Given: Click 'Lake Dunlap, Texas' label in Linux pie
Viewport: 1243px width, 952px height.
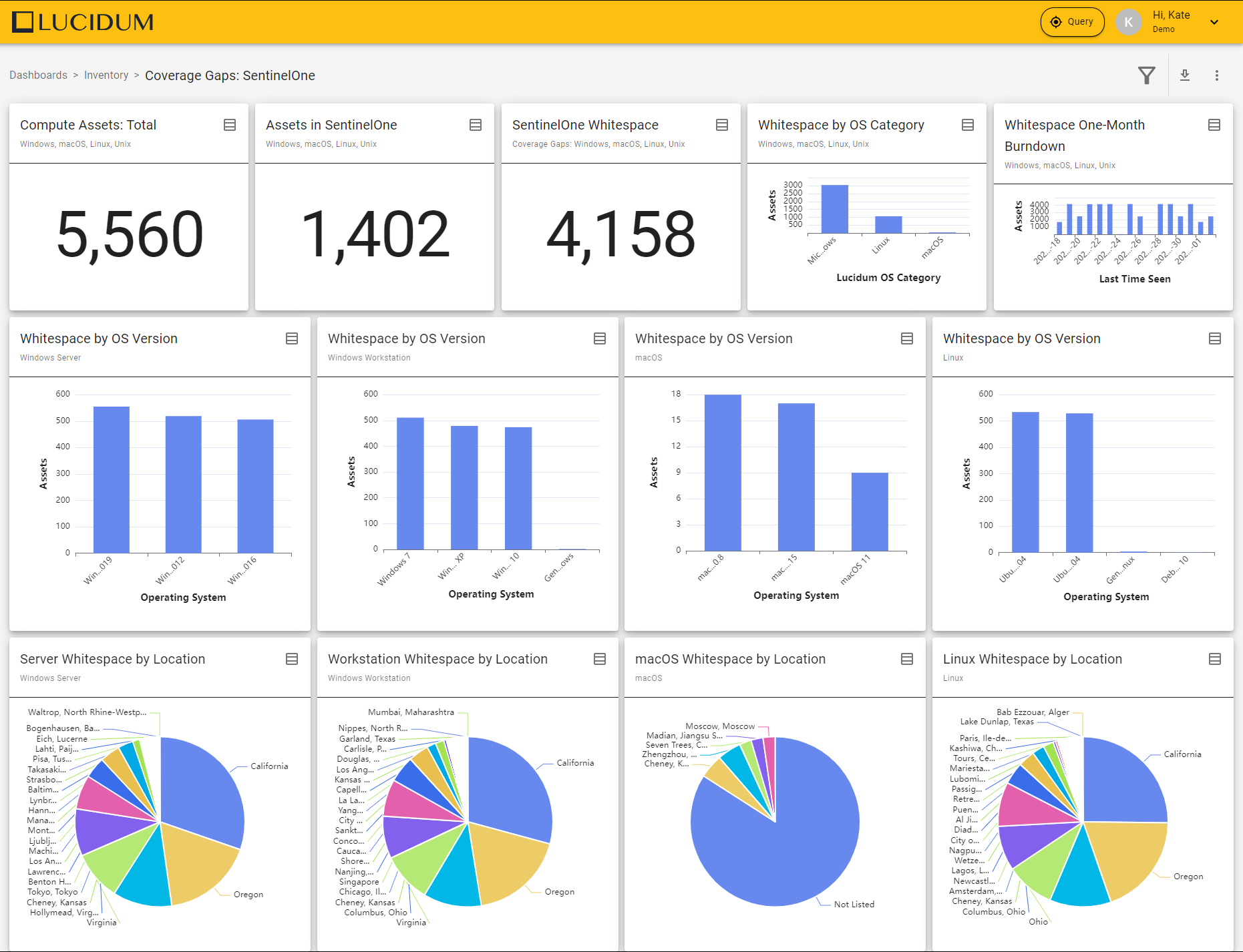Looking at the screenshot, I should click(997, 722).
